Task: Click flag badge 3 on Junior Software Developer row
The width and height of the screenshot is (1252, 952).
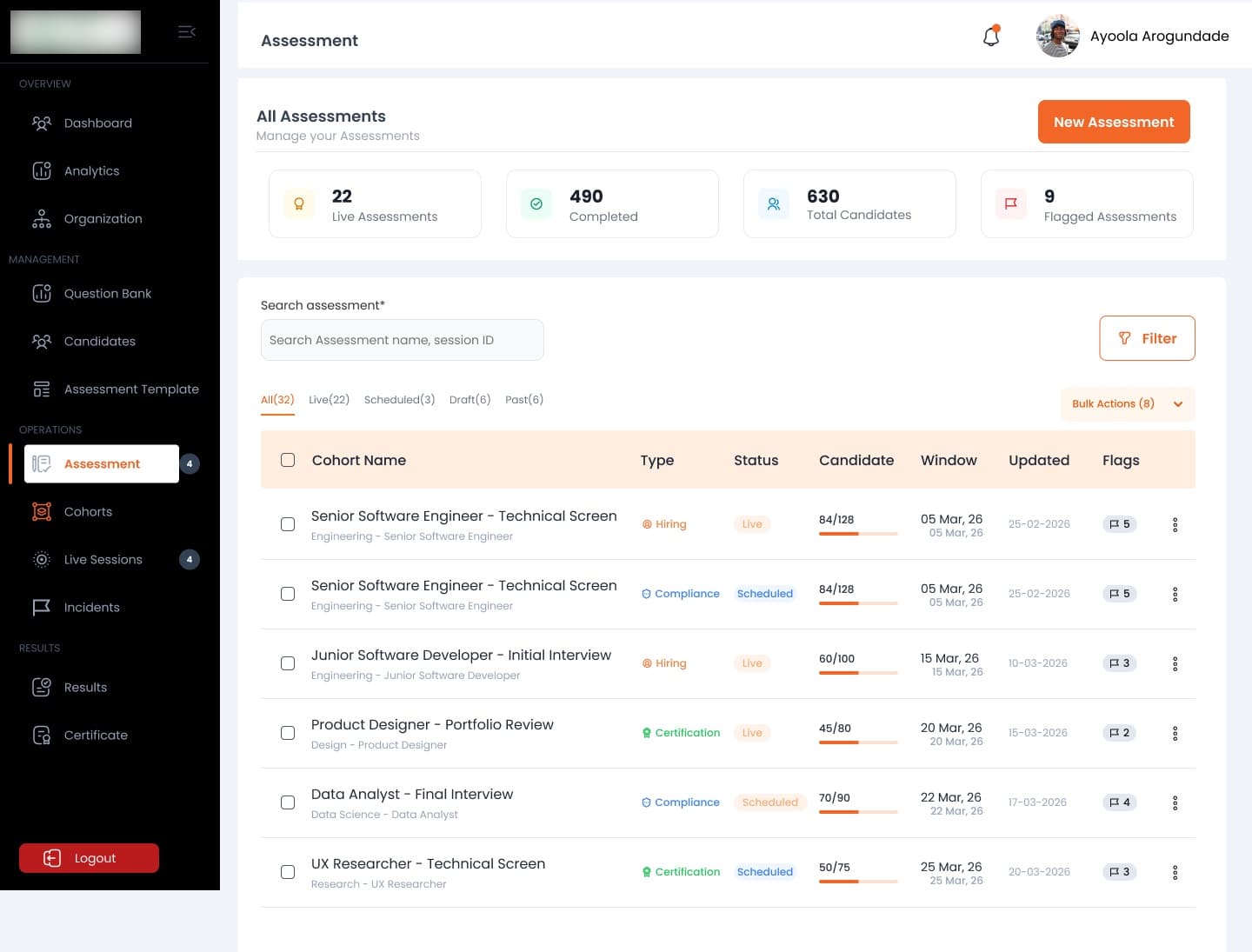Action: coord(1120,663)
